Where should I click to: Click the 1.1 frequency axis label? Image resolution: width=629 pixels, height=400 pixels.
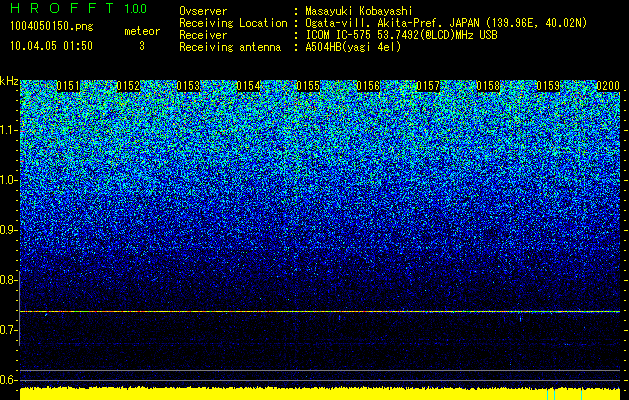(x=7, y=130)
